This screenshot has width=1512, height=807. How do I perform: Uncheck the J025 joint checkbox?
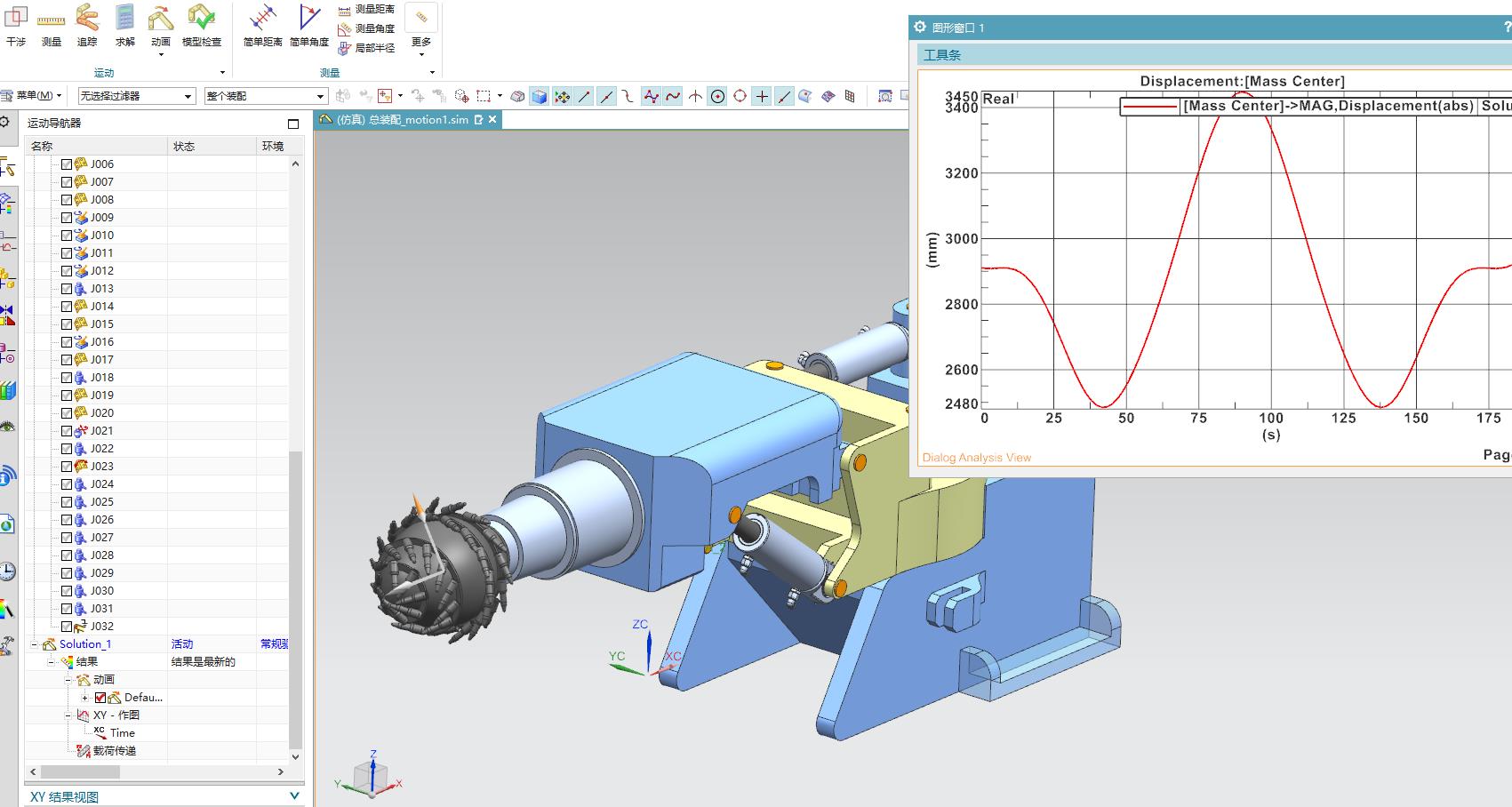pos(67,501)
